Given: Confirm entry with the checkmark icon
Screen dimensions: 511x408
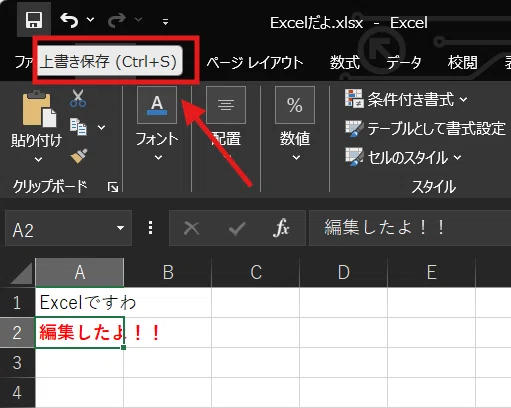Looking at the screenshot, I should click(237, 228).
